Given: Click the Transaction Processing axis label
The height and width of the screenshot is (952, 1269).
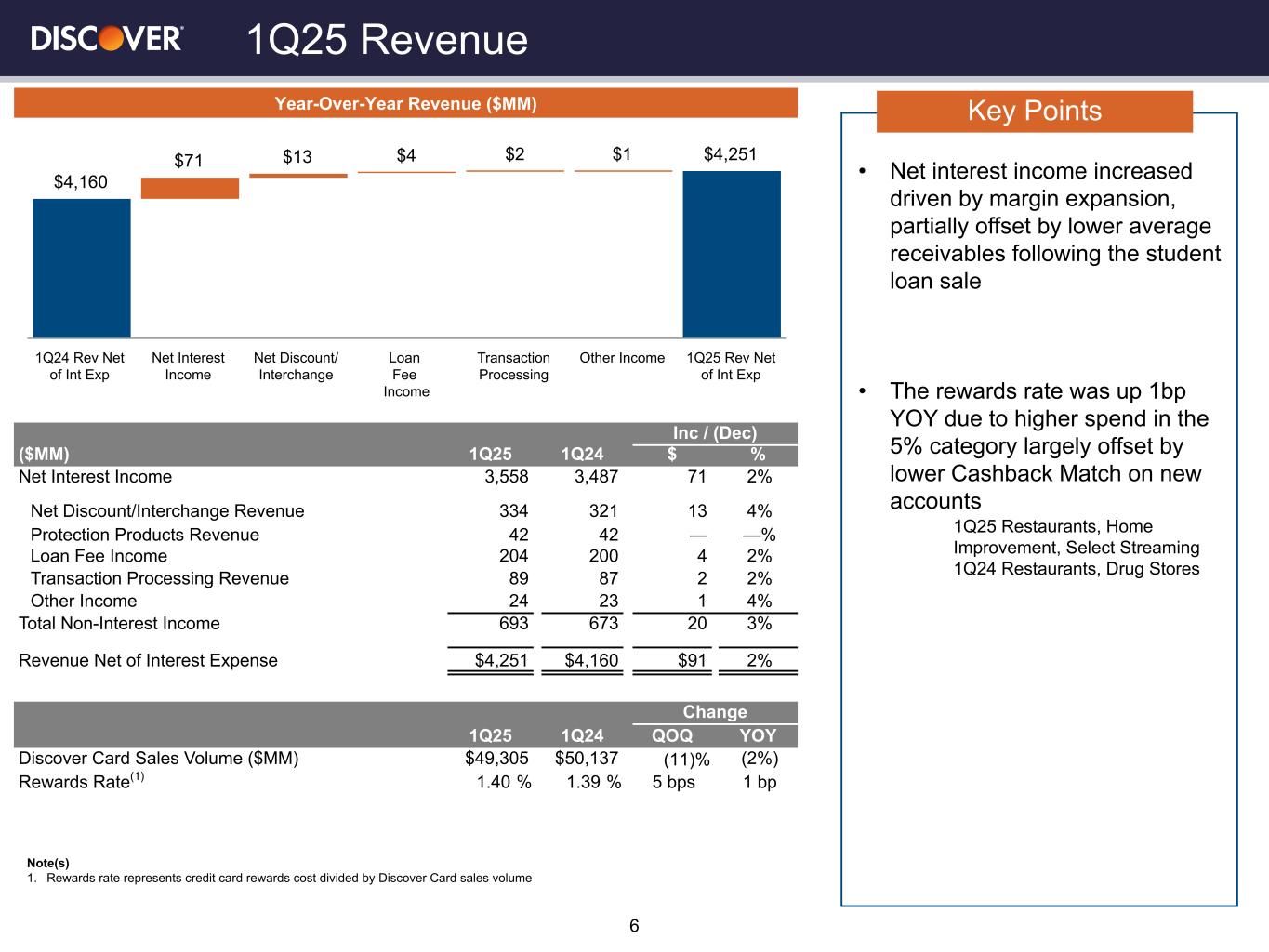Looking at the screenshot, I should pos(513,366).
